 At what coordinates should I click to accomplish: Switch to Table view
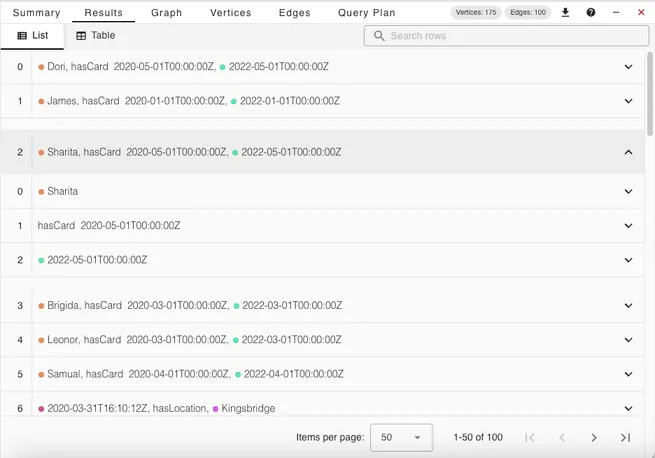(x=96, y=36)
